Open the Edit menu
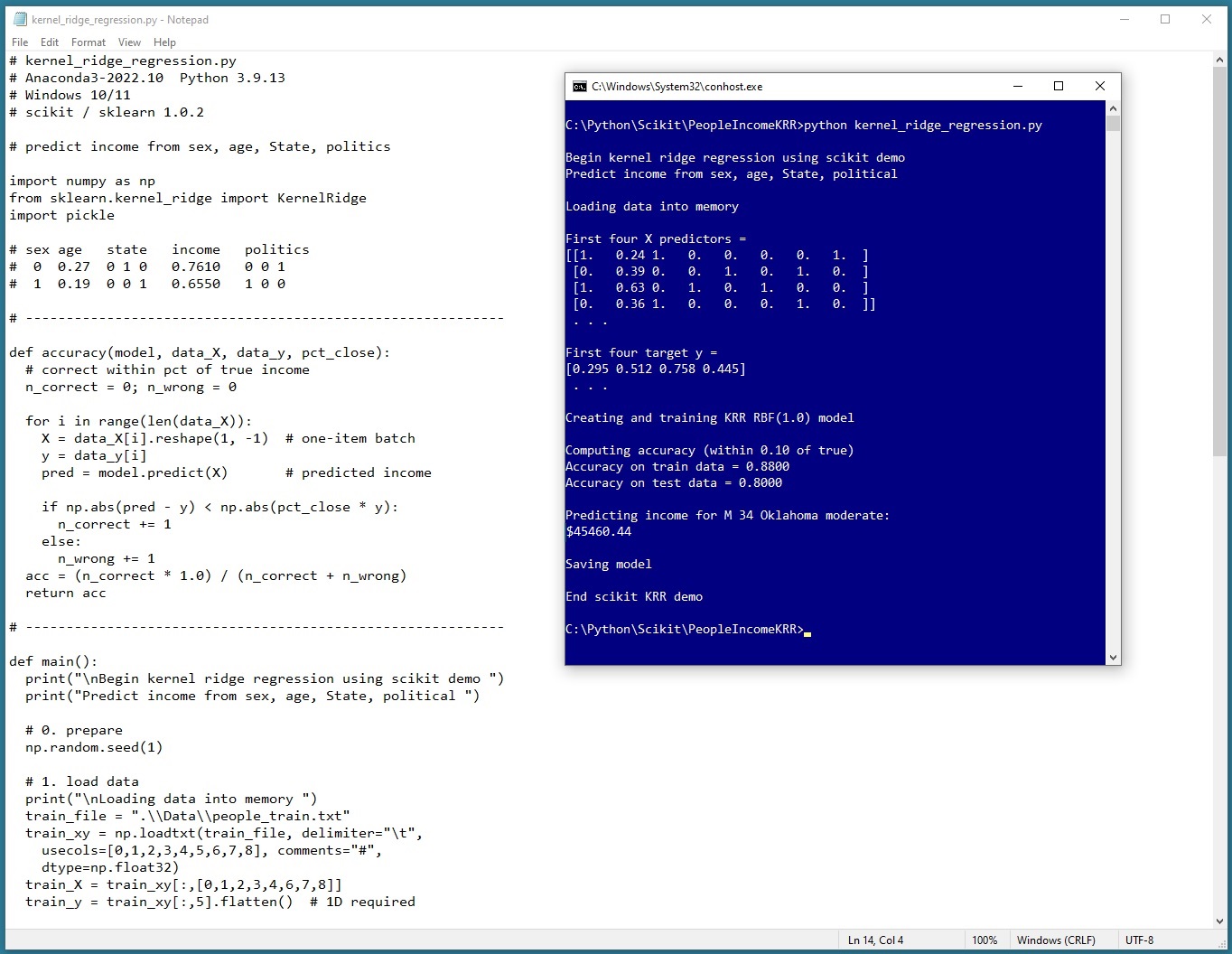The height and width of the screenshot is (954, 1232). [50, 42]
